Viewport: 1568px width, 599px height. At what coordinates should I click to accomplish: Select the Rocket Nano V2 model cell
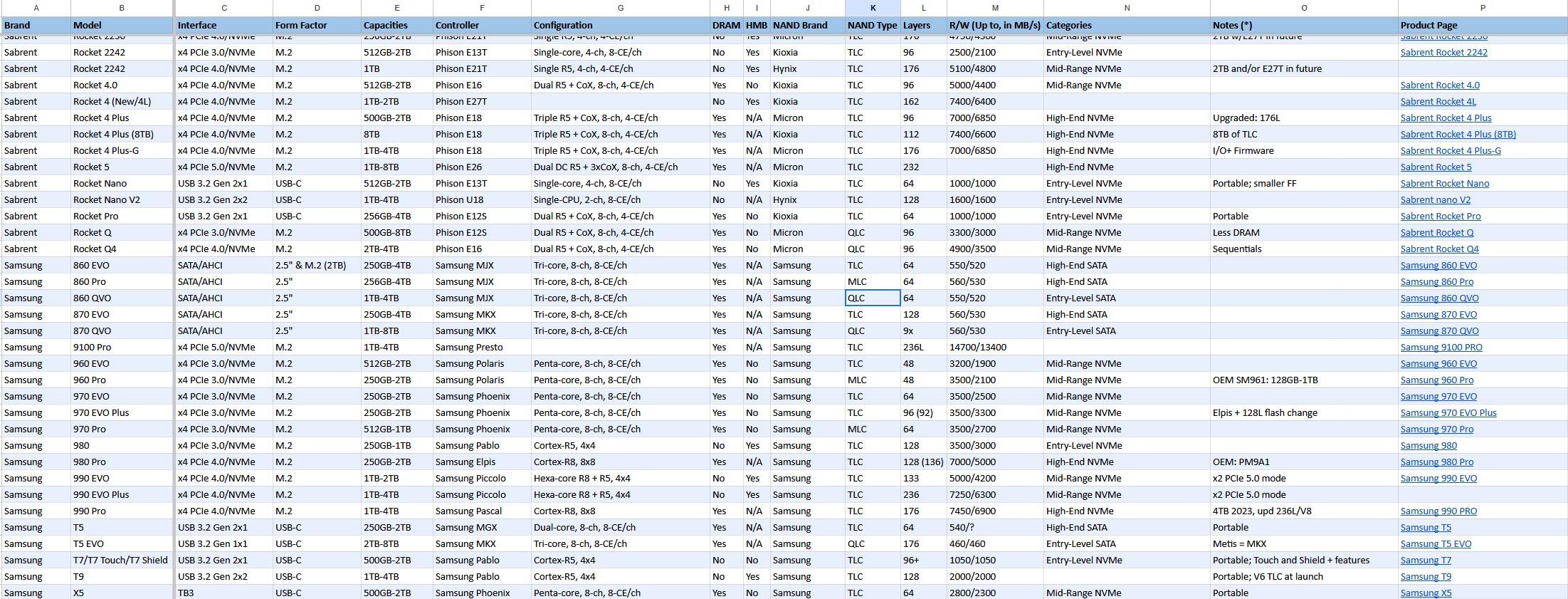point(122,199)
